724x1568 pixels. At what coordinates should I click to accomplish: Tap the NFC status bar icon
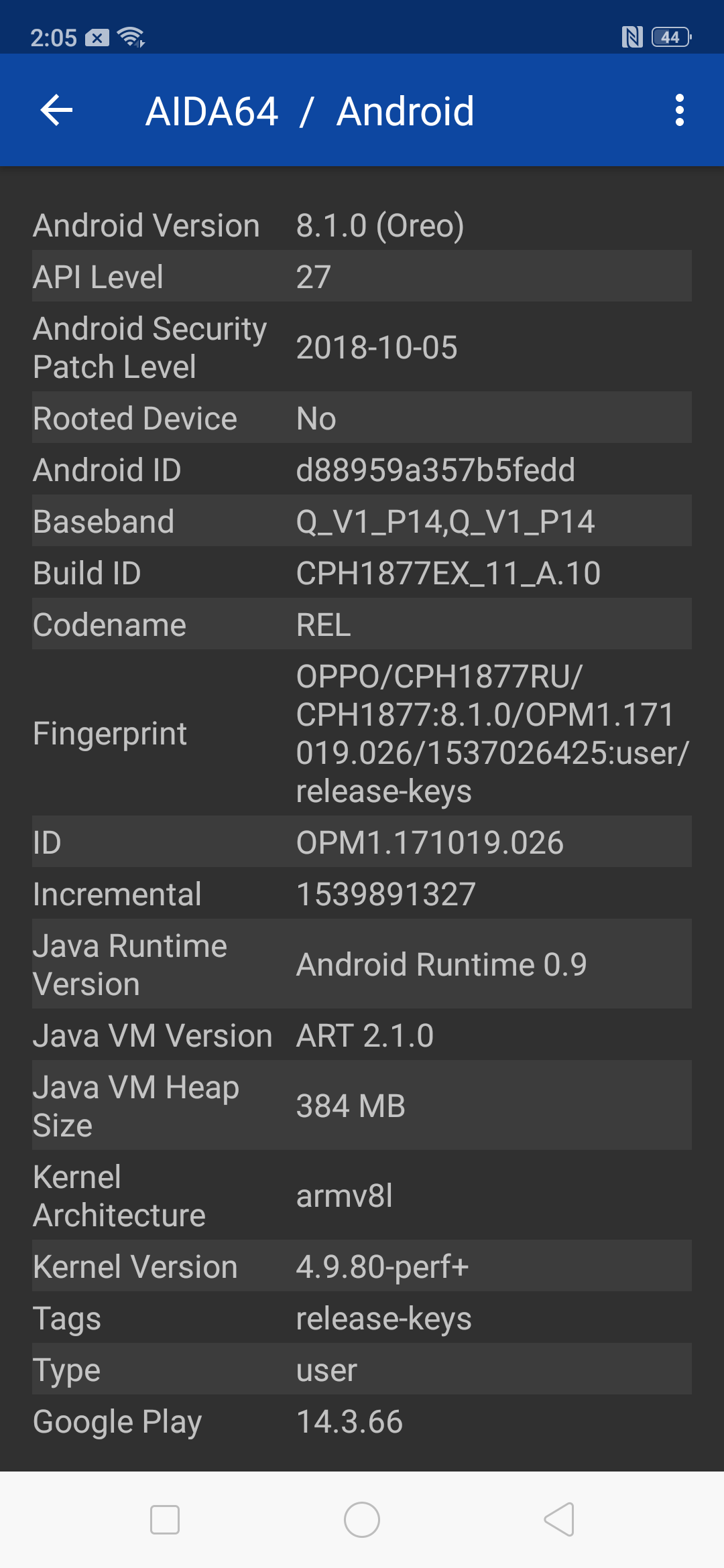pyautogui.click(x=631, y=38)
